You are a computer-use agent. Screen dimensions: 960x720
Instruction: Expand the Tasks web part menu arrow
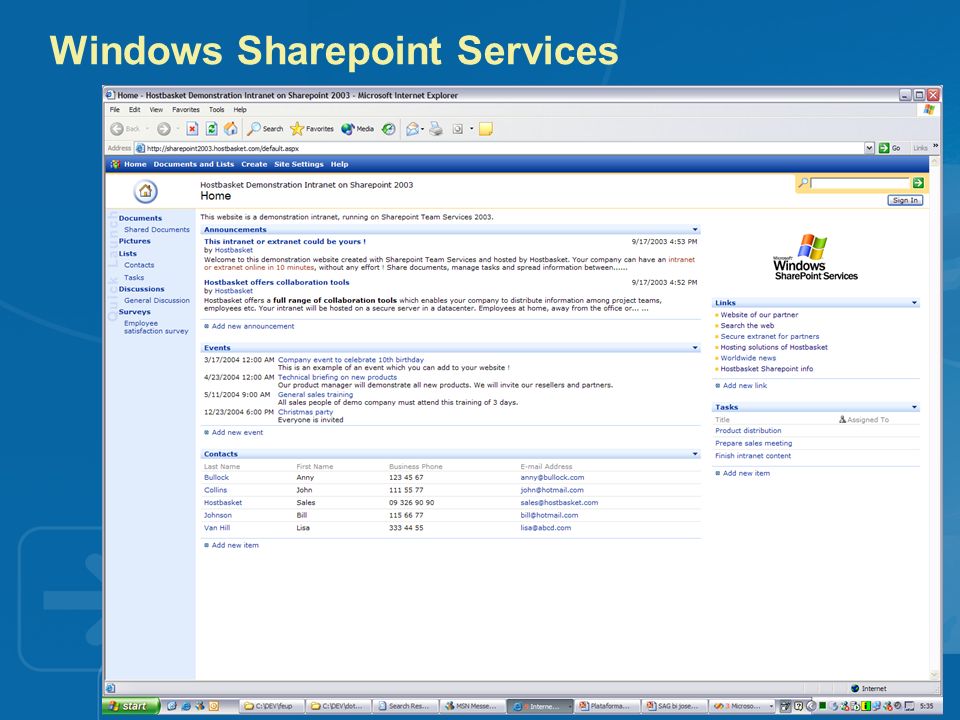pyautogui.click(x=914, y=407)
